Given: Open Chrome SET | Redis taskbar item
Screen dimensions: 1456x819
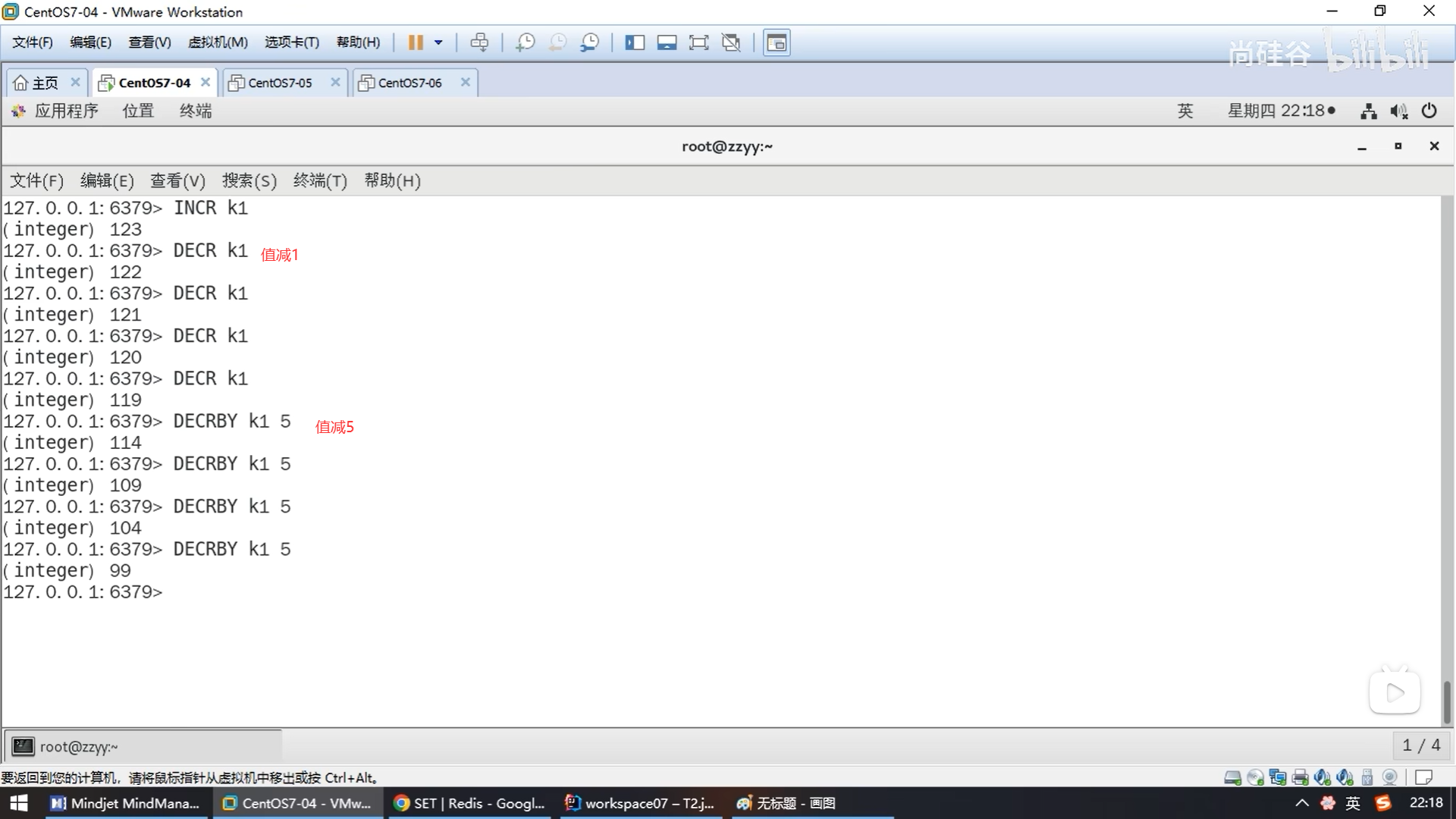Looking at the screenshot, I should click(x=470, y=803).
